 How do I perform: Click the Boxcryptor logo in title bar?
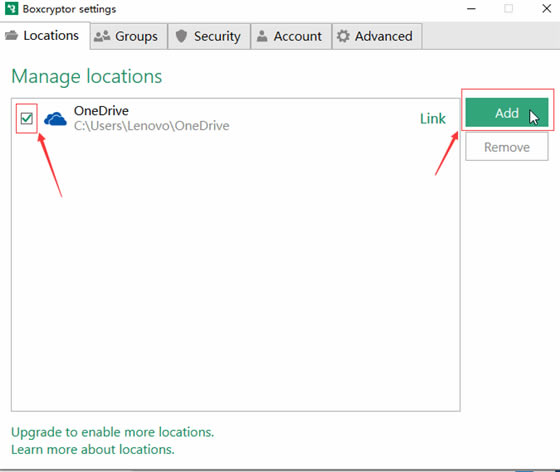[x=11, y=9]
